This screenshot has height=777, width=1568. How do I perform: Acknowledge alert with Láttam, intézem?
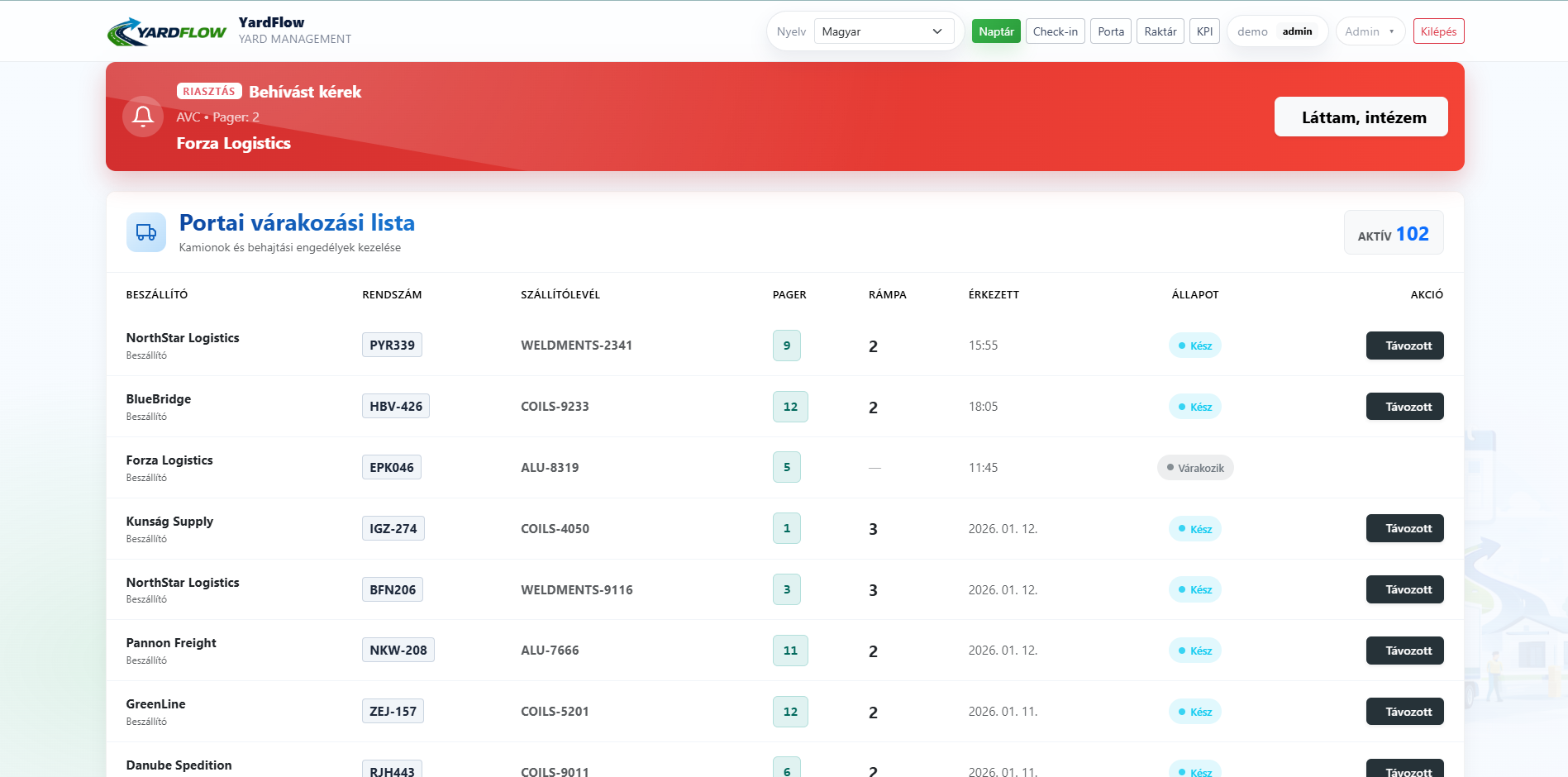click(1361, 117)
